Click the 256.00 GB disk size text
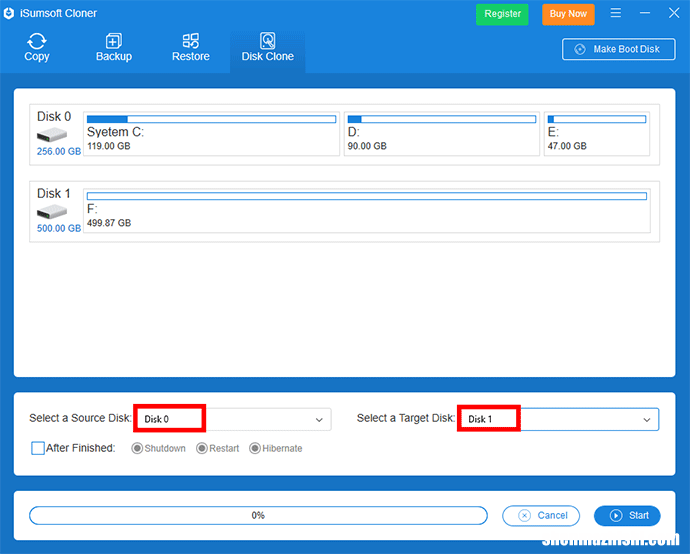690x554 pixels. pyautogui.click(x=59, y=151)
